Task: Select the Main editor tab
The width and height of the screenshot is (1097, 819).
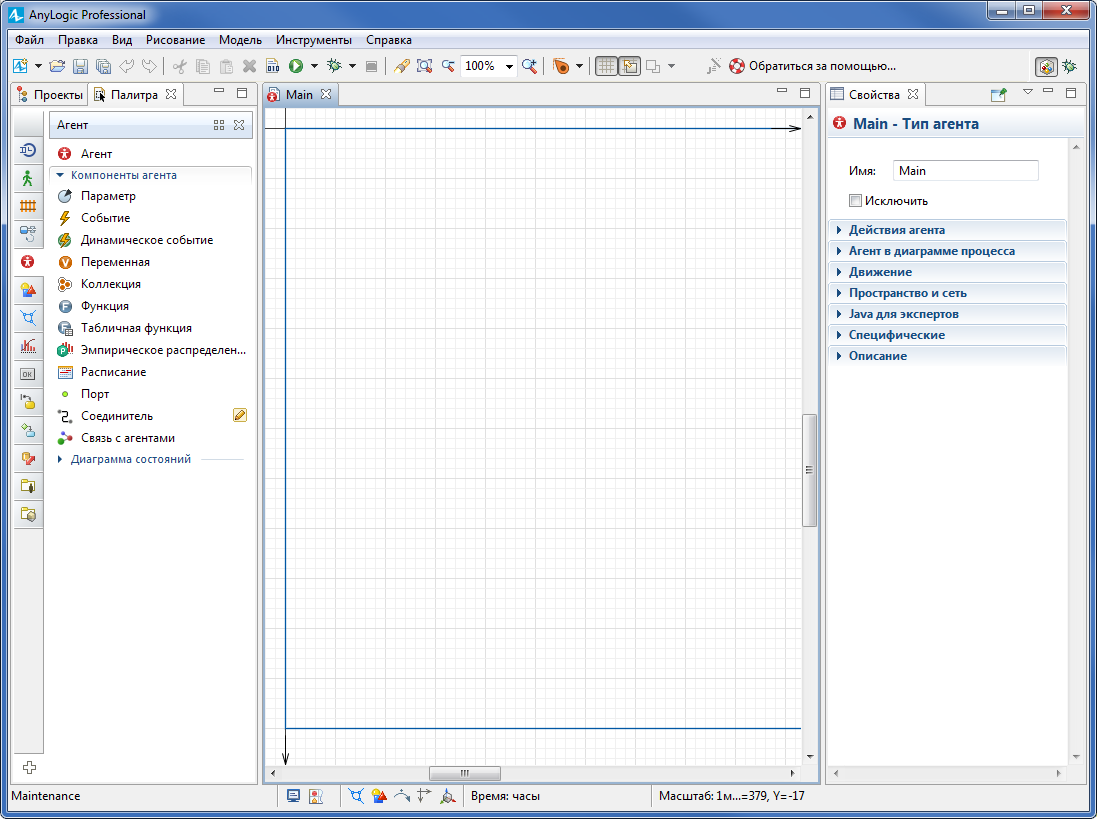Action: click(299, 94)
